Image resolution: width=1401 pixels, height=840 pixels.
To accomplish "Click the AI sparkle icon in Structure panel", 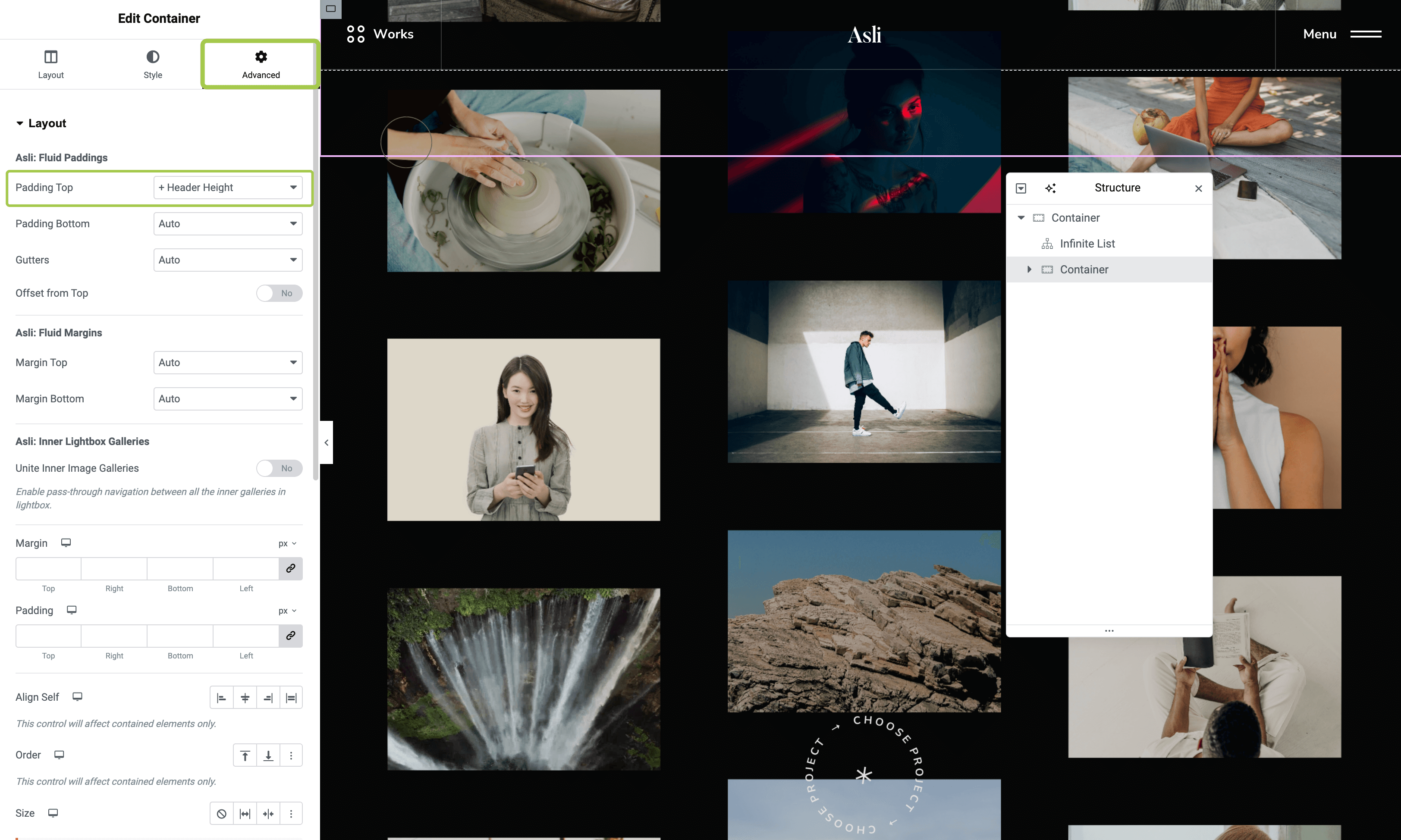I will [x=1050, y=188].
